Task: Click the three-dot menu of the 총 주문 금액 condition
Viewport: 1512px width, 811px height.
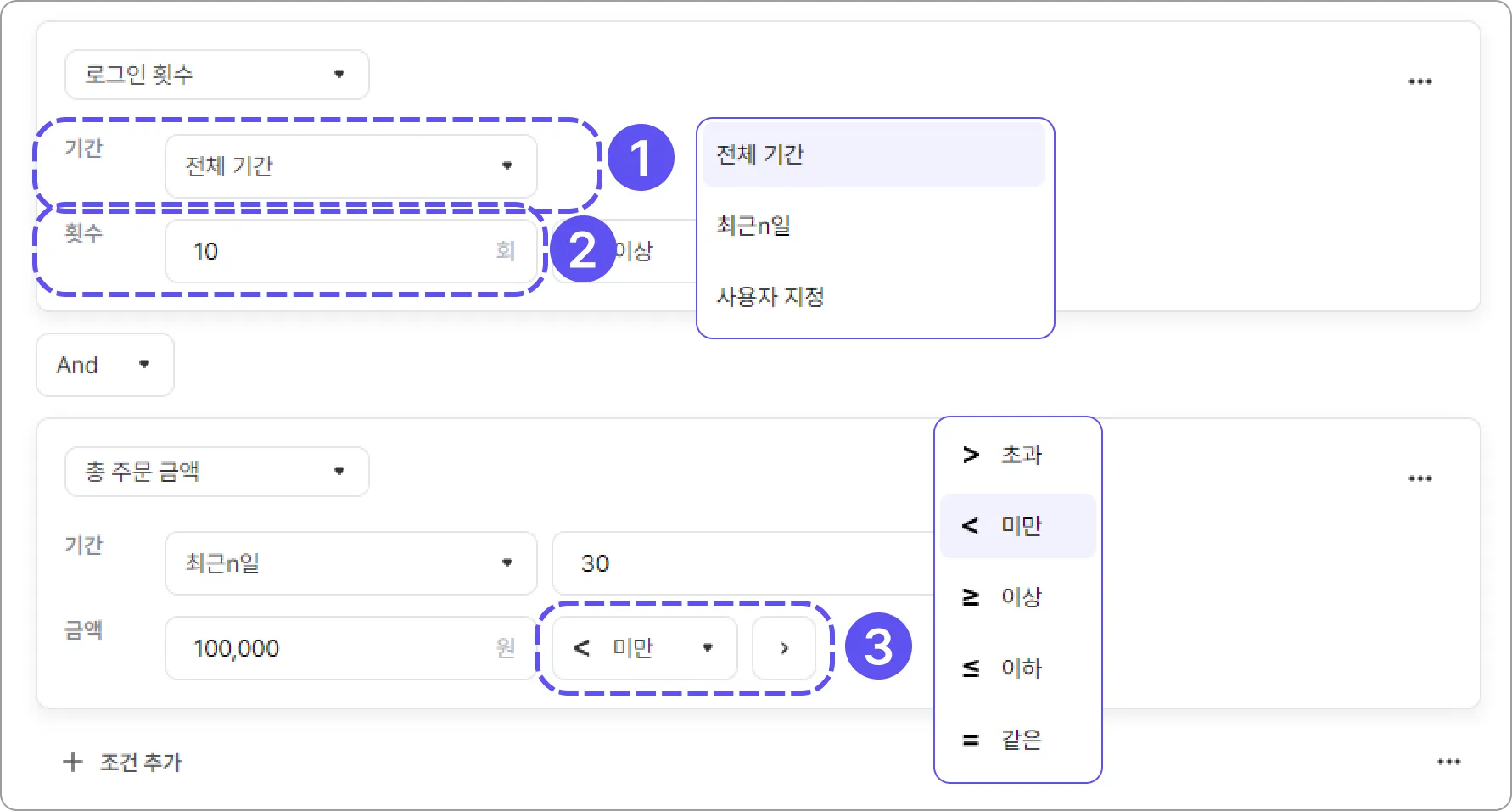Action: [1420, 478]
